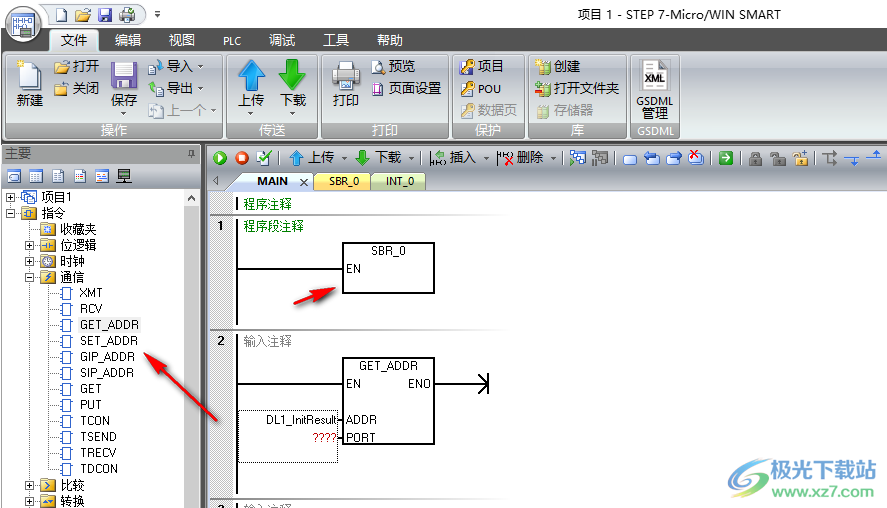Expand the 项目1 tree node
The width and height of the screenshot is (887, 508).
[x=10, y=197]
